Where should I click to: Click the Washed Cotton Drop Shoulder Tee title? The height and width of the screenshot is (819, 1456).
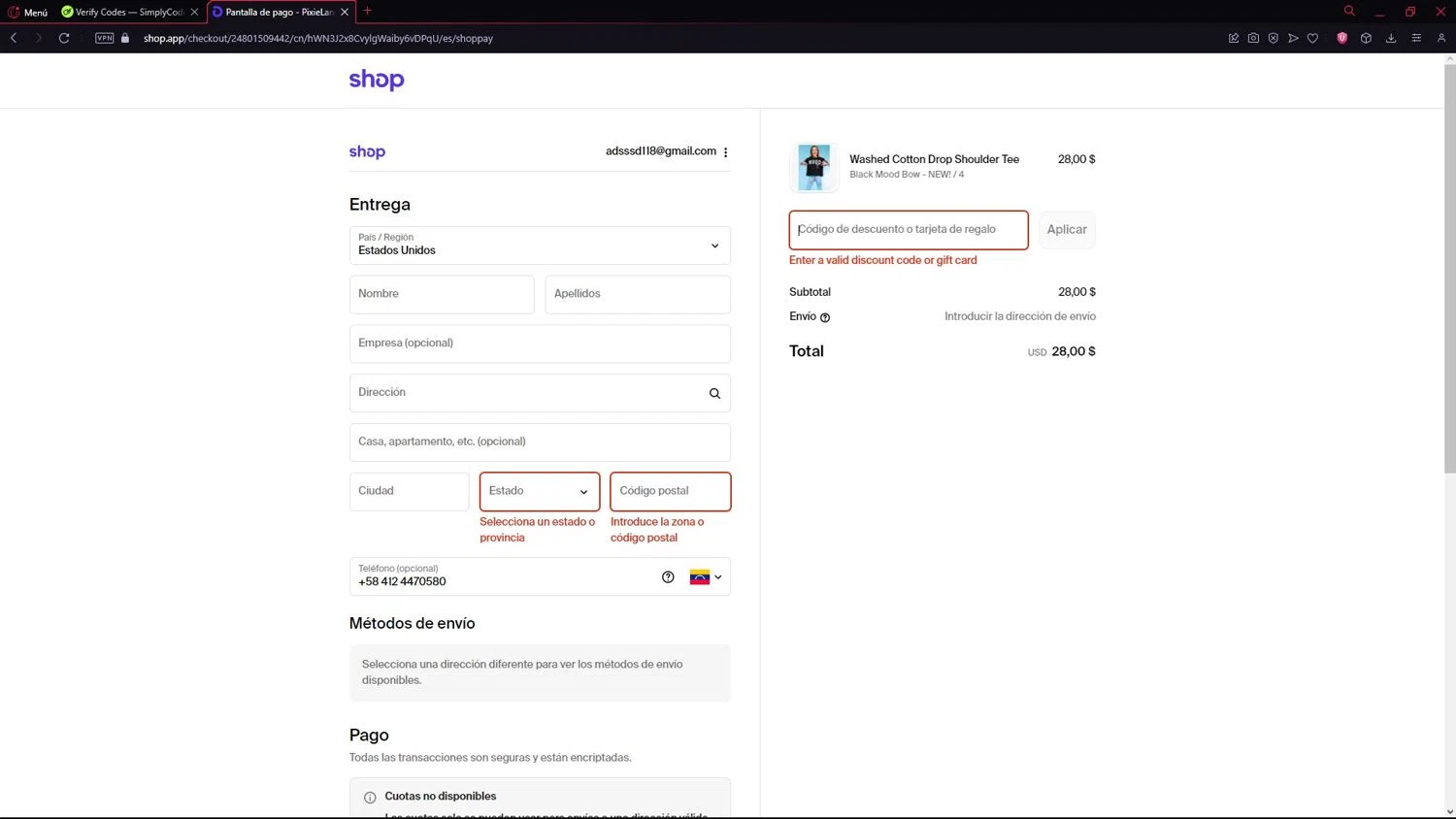pyautogui.click(x=934, y=159)
